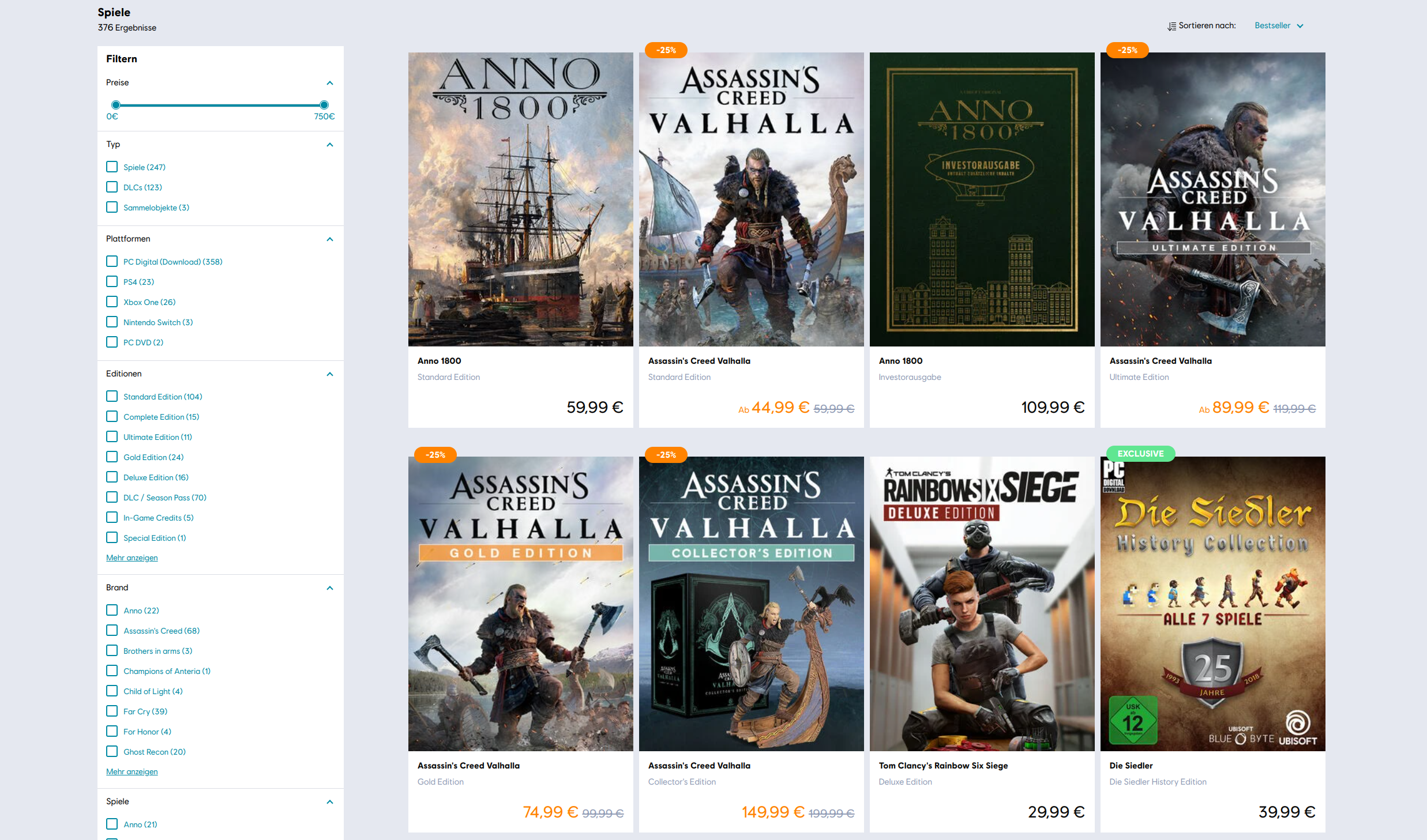1427x840 pixels.
Task: Collapse the Brand filter section
Action: (330, 588)
